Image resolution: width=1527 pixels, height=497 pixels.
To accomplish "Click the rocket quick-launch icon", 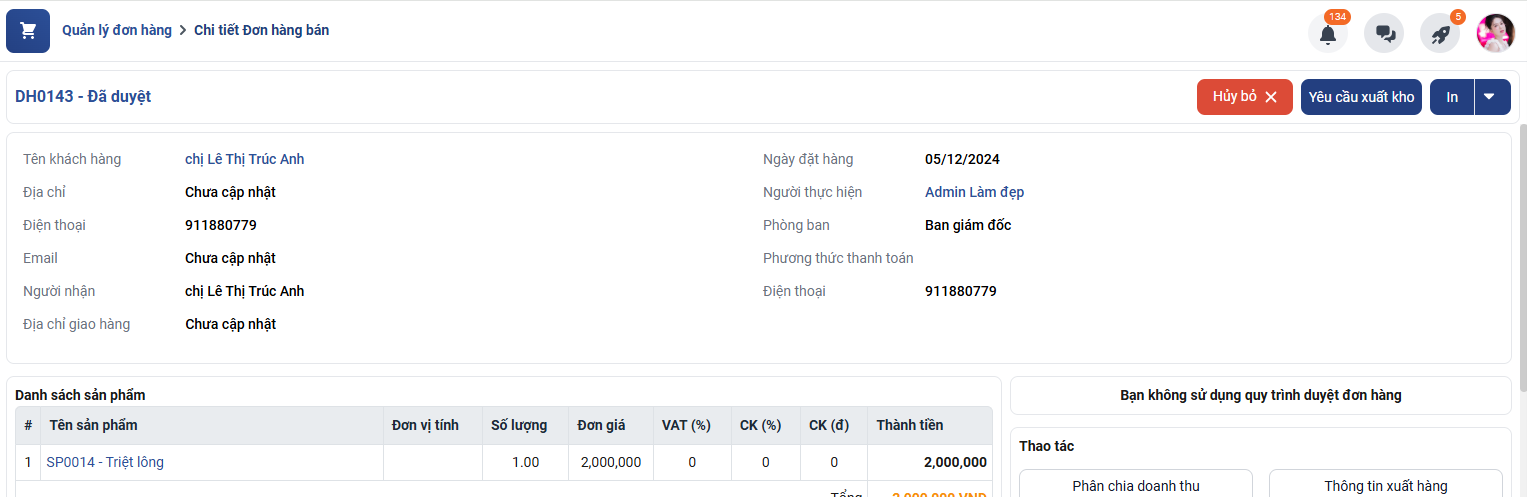I will click(1440, 33).
